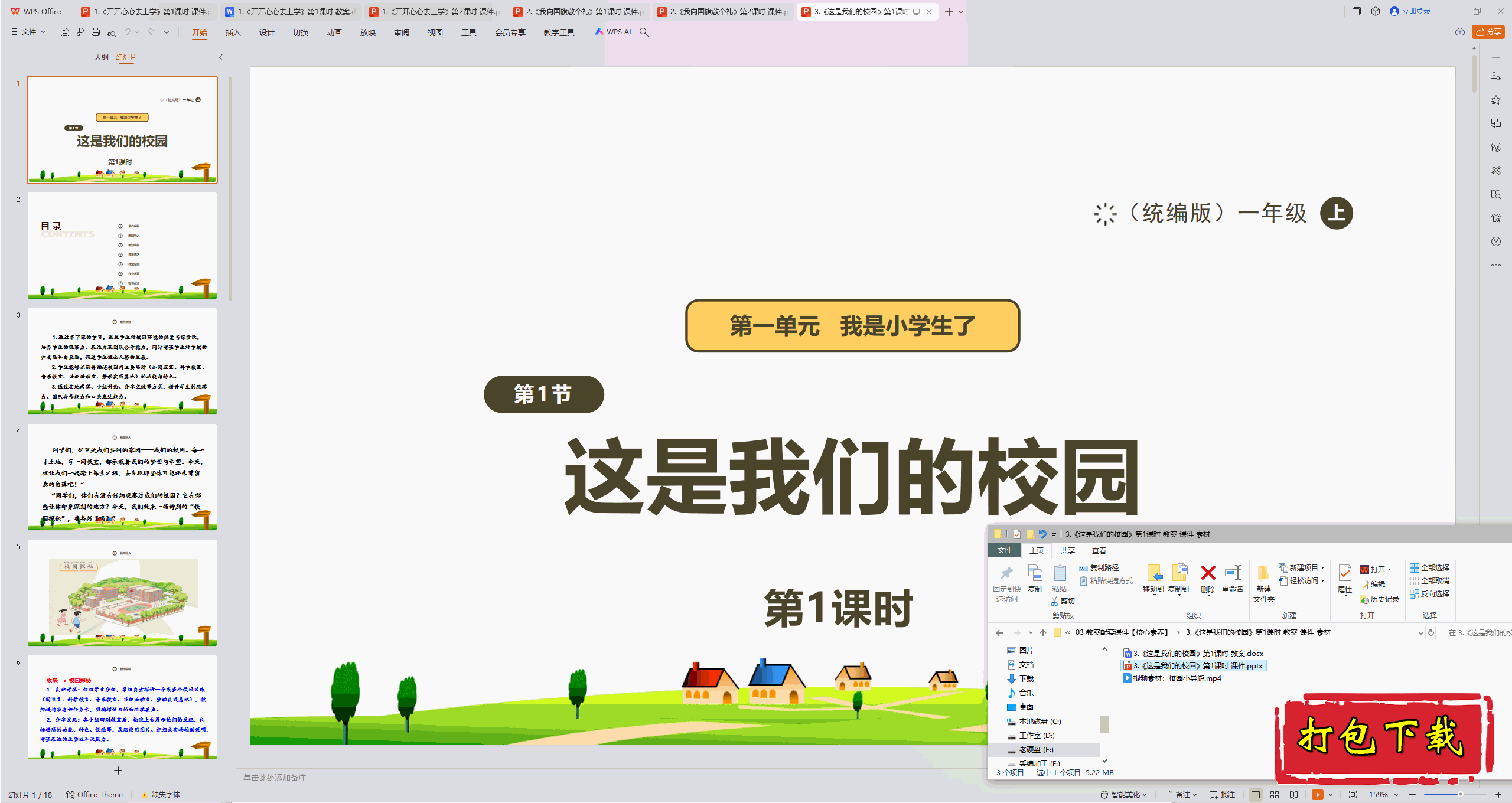Viewport: 1512px width, 803px height.
Task: Click Invert Selection in Explorer ribbon
Action: coord(1430,594)
